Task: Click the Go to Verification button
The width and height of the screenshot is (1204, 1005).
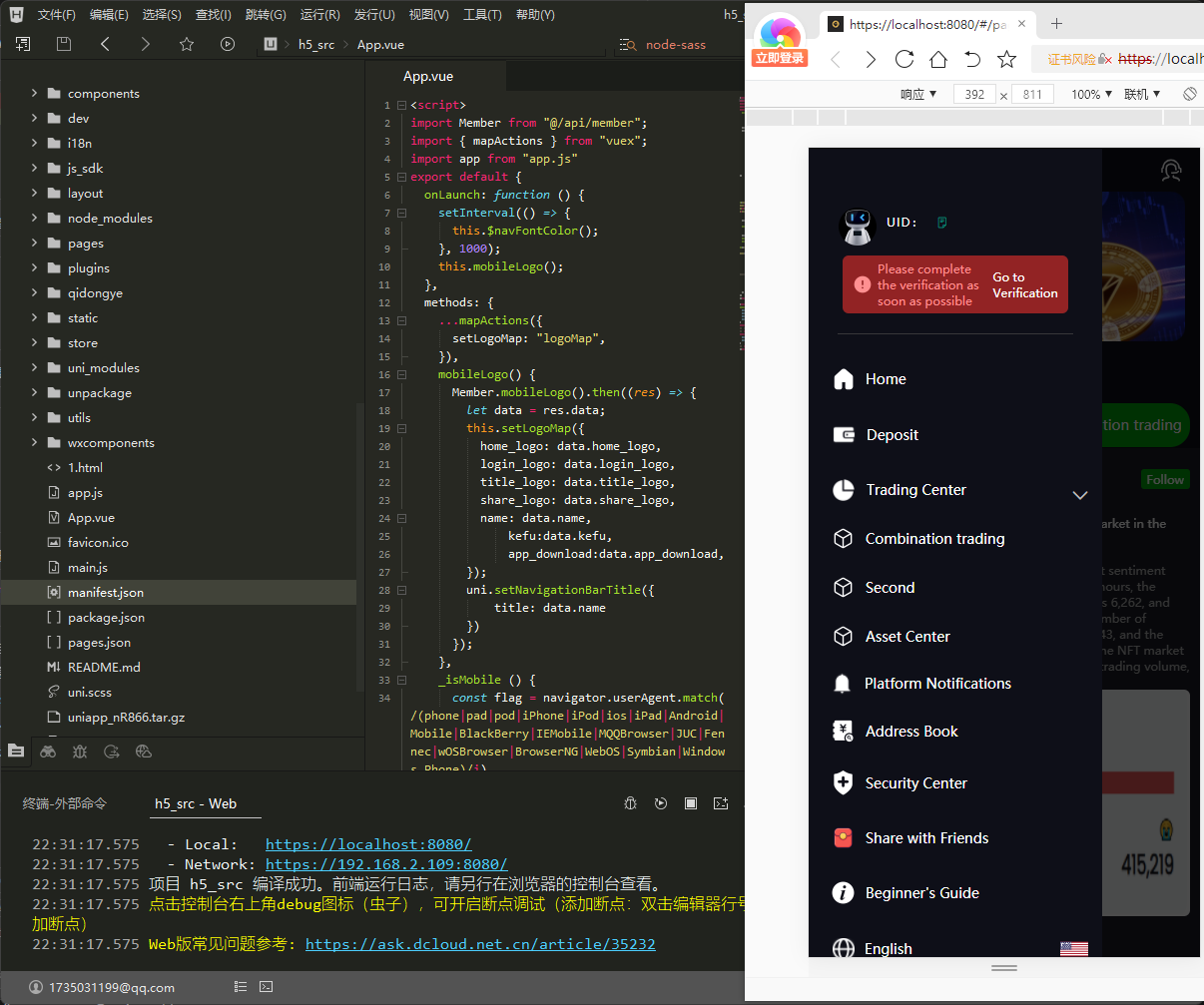Action: [1024, 285]
